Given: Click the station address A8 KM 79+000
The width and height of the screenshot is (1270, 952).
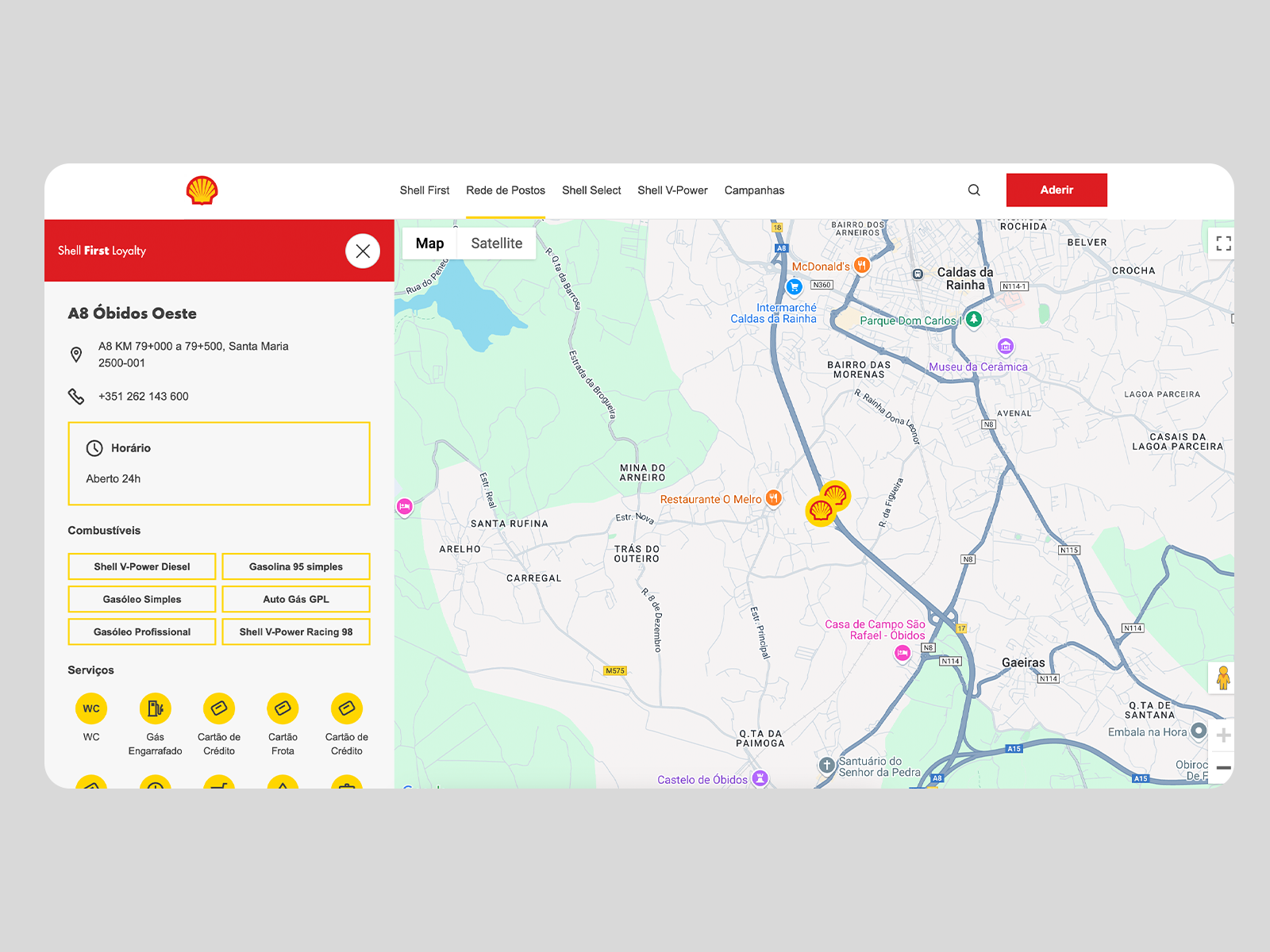Looking at the screenshot, I should click(x=194, y=355).
